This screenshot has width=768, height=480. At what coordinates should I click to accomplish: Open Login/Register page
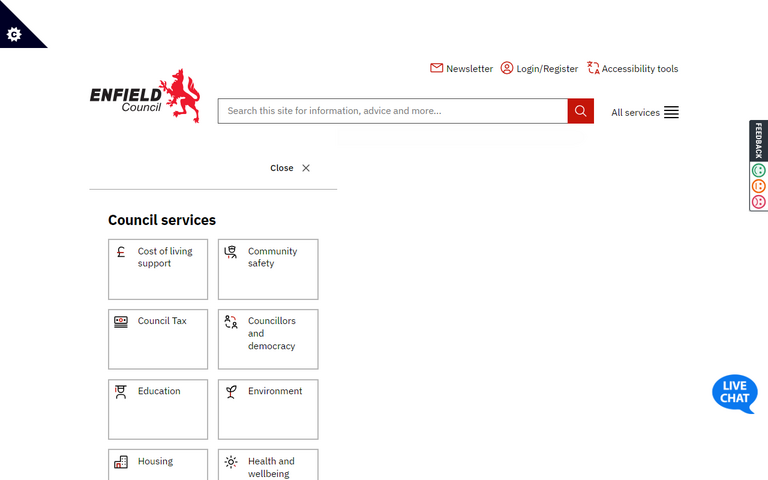[x=539, y=69]
